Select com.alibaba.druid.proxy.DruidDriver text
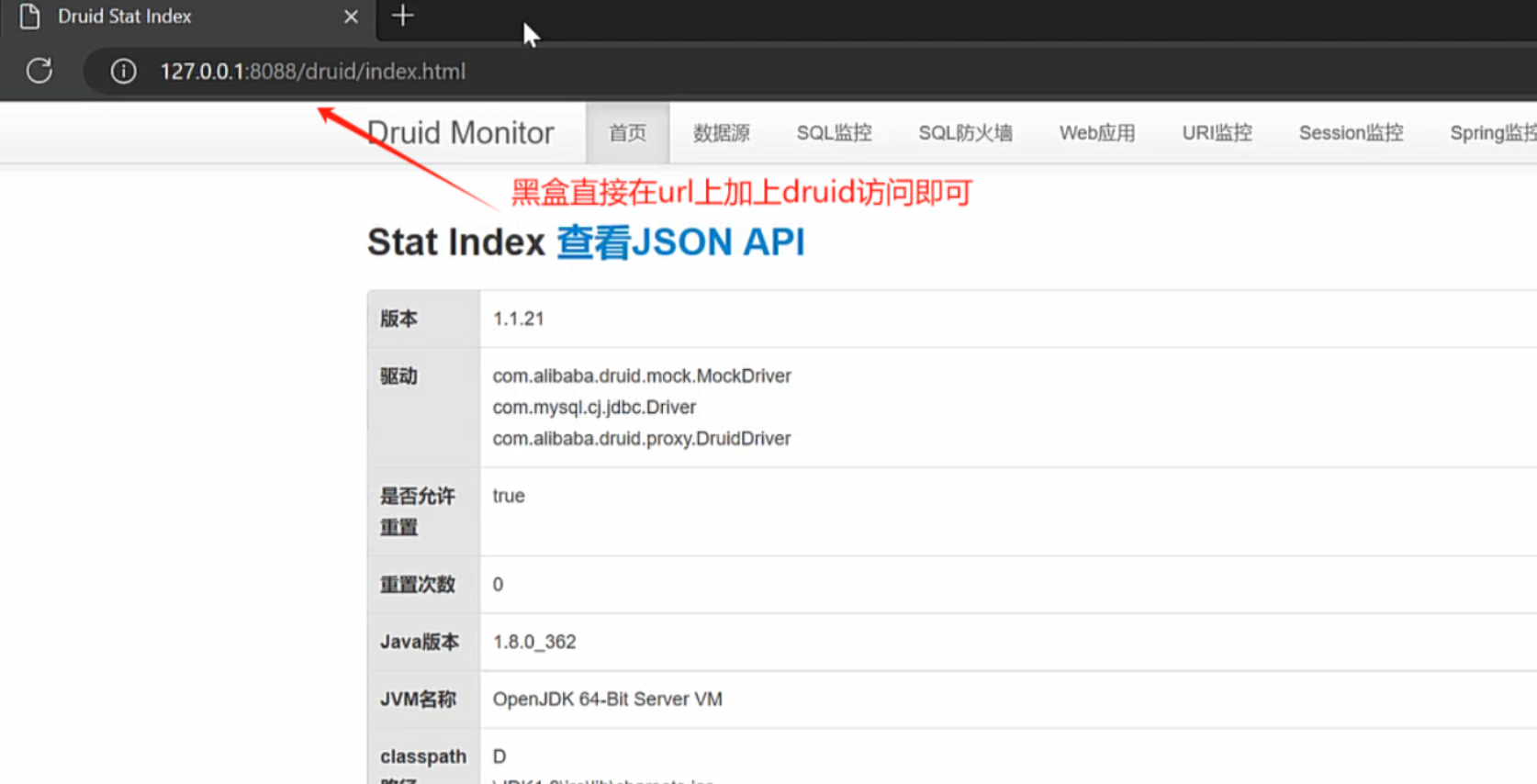The height and width of the screenshot is (784, 1537). click(x=642, y=438)
